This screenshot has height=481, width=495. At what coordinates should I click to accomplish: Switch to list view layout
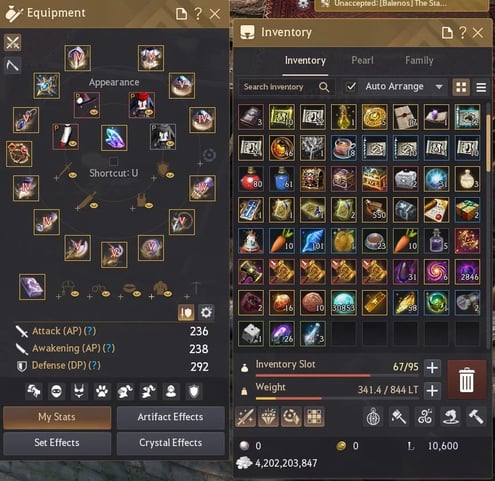pyautogui.click(x=481, y=87)
